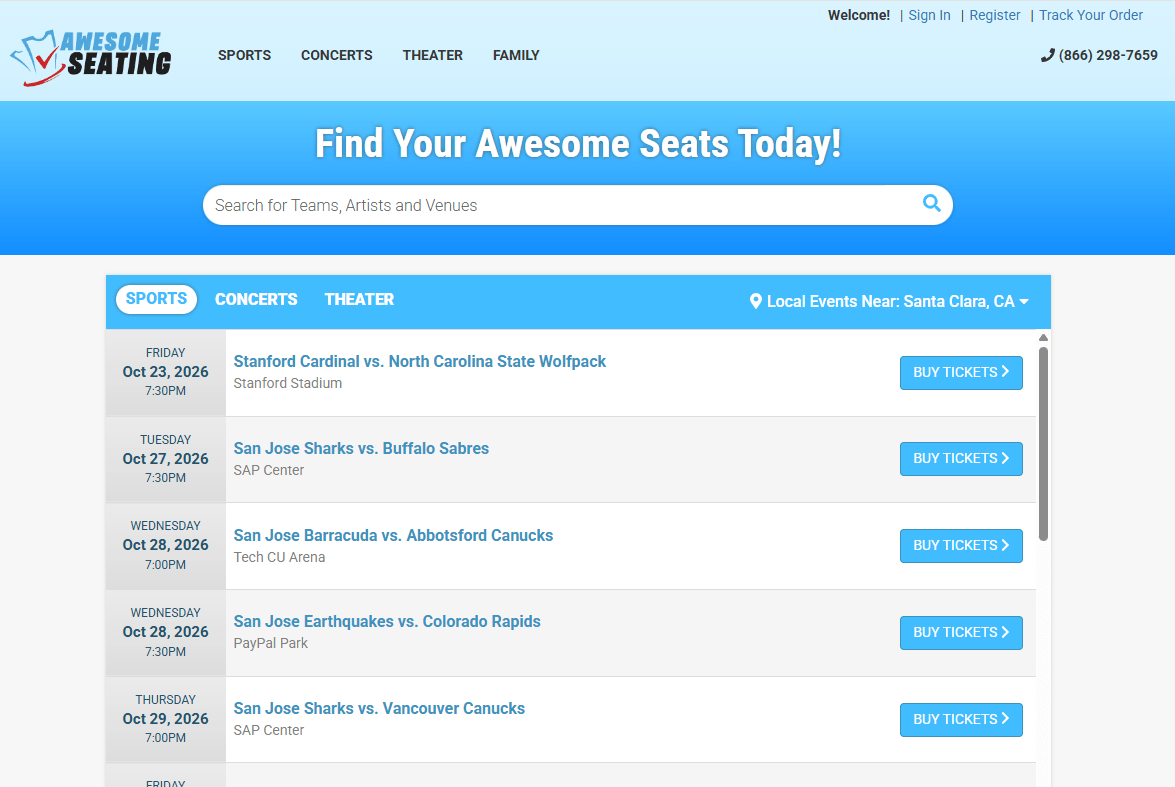
Task: Click the Register link
Action: [x=994, y=15]
